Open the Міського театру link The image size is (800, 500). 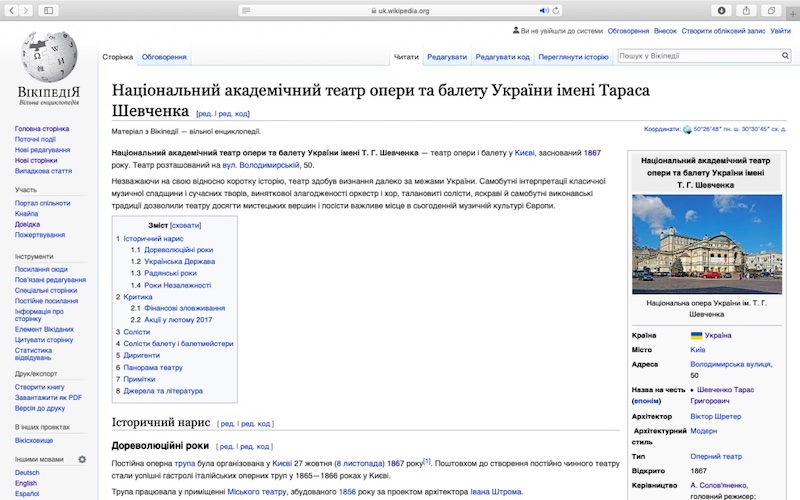[257, 492]
